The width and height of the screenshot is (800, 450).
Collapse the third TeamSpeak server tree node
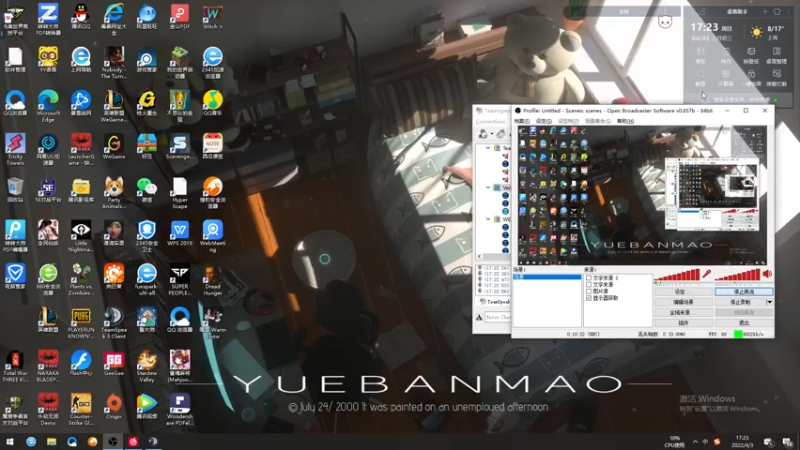point(488,219)
